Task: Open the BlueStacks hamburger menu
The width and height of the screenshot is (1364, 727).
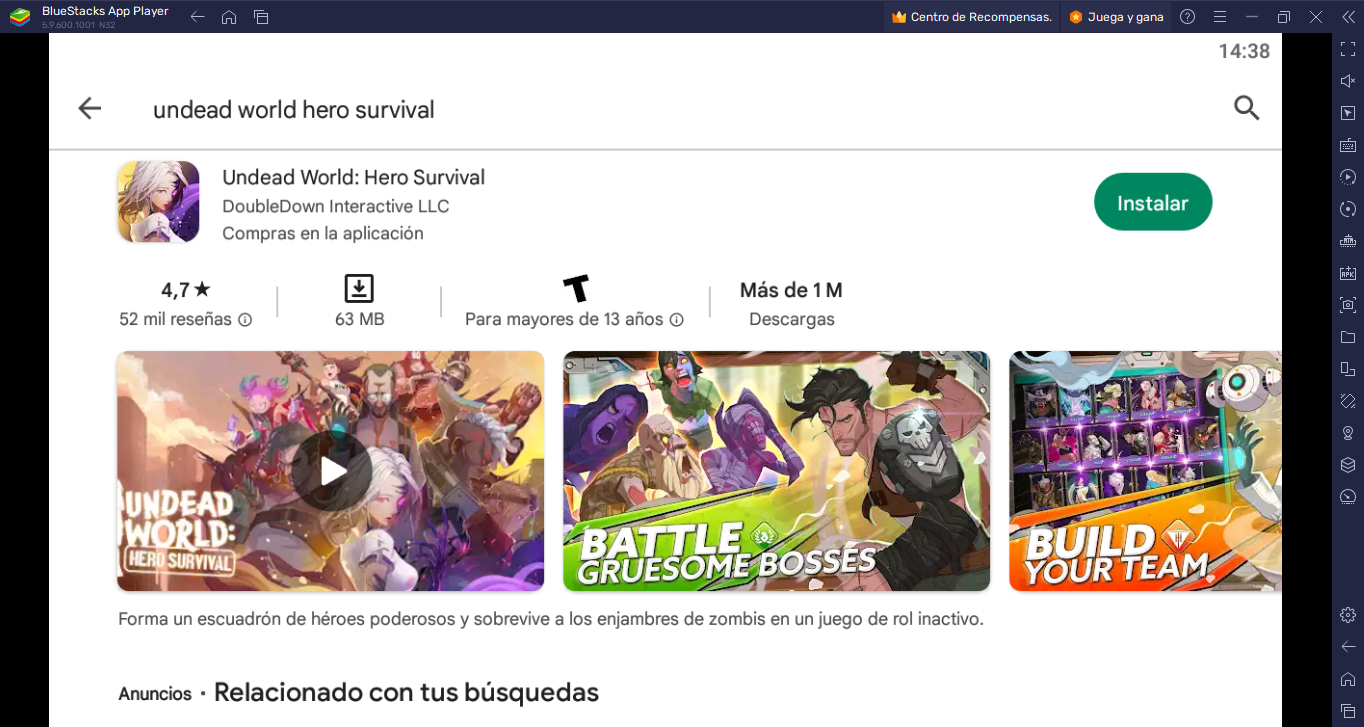Action: point(1219,17)
